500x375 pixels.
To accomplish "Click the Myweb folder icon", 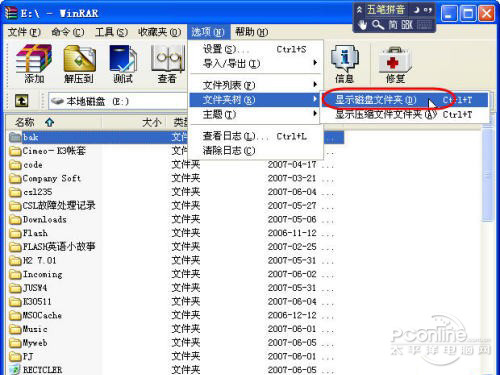I will [x=15, y=343].
